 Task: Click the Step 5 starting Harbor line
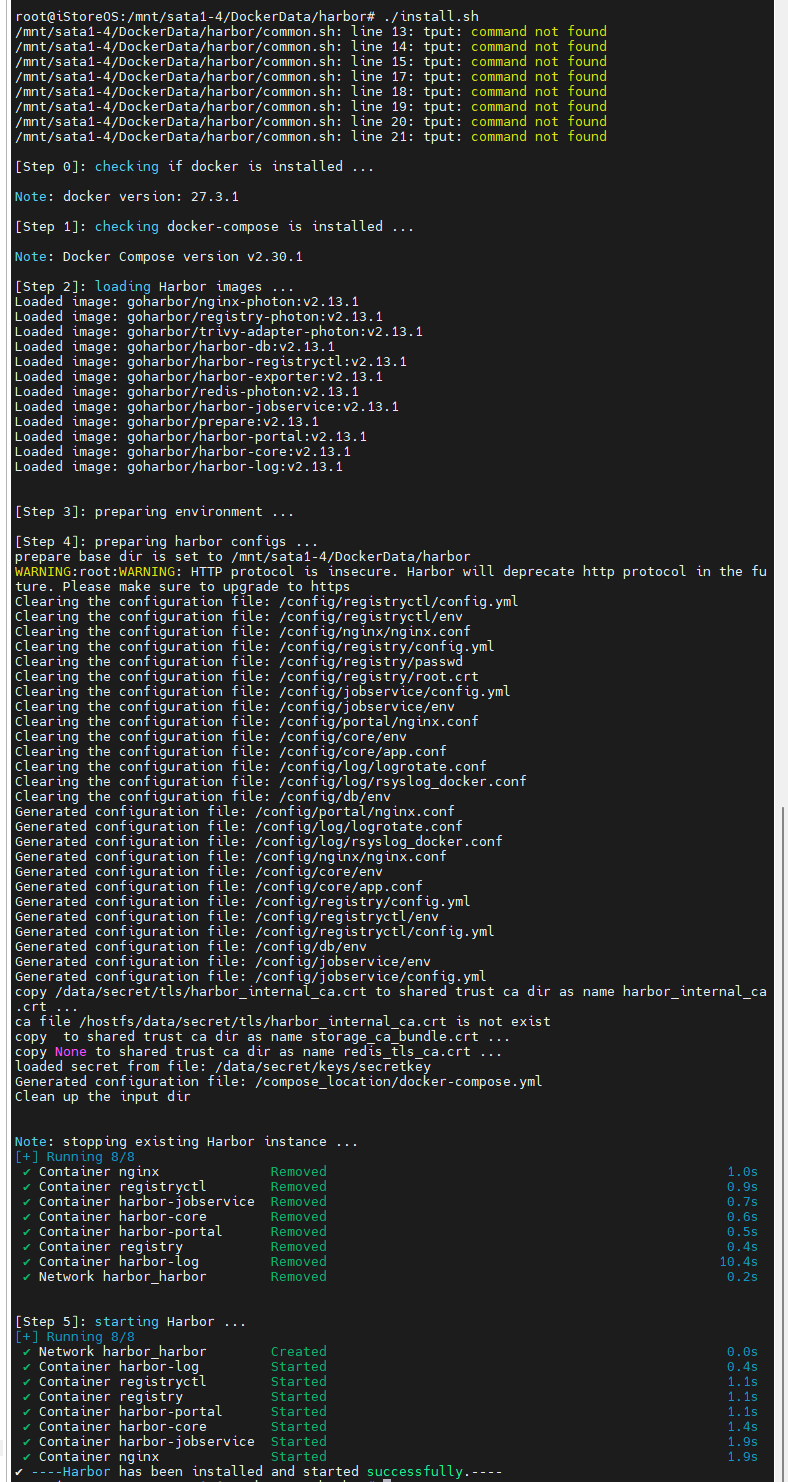pyautogui.click(x=130, y=1321)
